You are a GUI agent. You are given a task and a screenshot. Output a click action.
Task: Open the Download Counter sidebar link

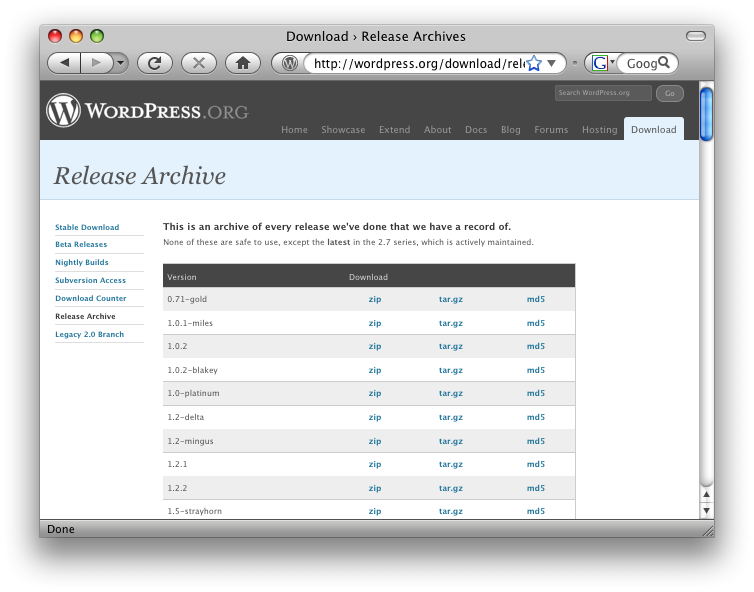(x=90, y=298)
